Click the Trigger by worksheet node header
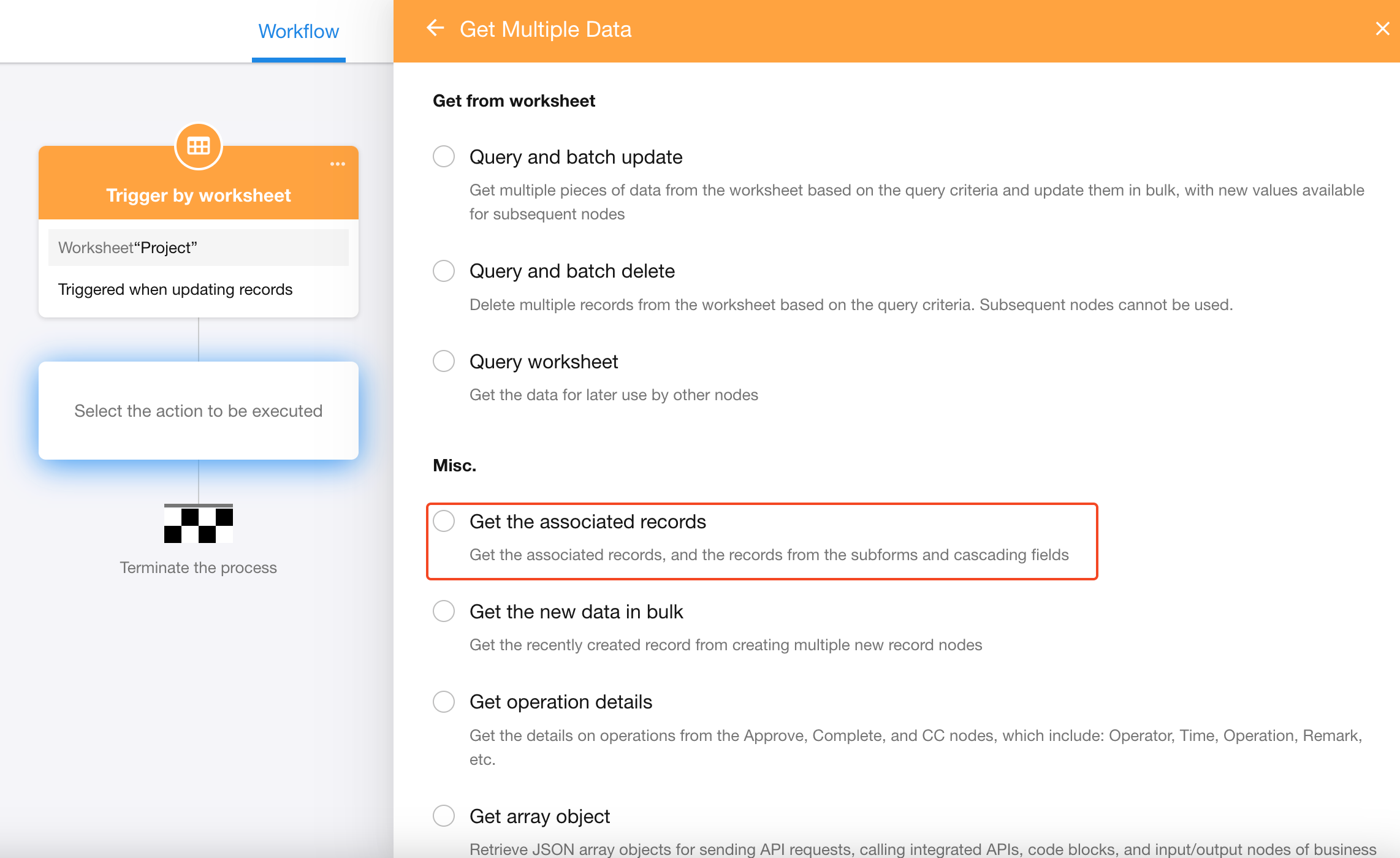The width and height of the screenshot is (1400, 858). pos(198,195)
